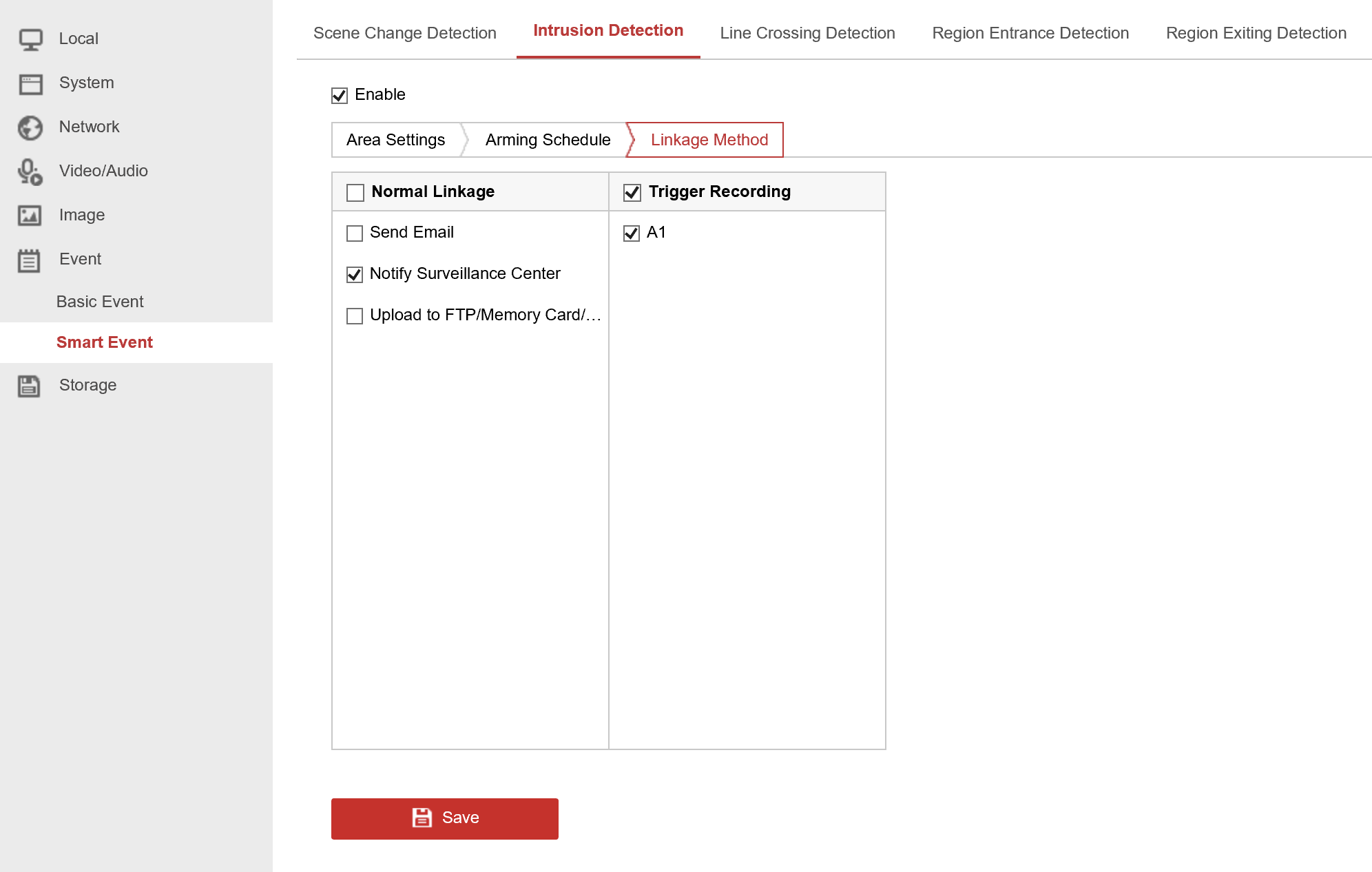Image resolution: width=1372 pixels, height=872 pixels.
Task: Open the Area Settings step
Action: (395, 140)
